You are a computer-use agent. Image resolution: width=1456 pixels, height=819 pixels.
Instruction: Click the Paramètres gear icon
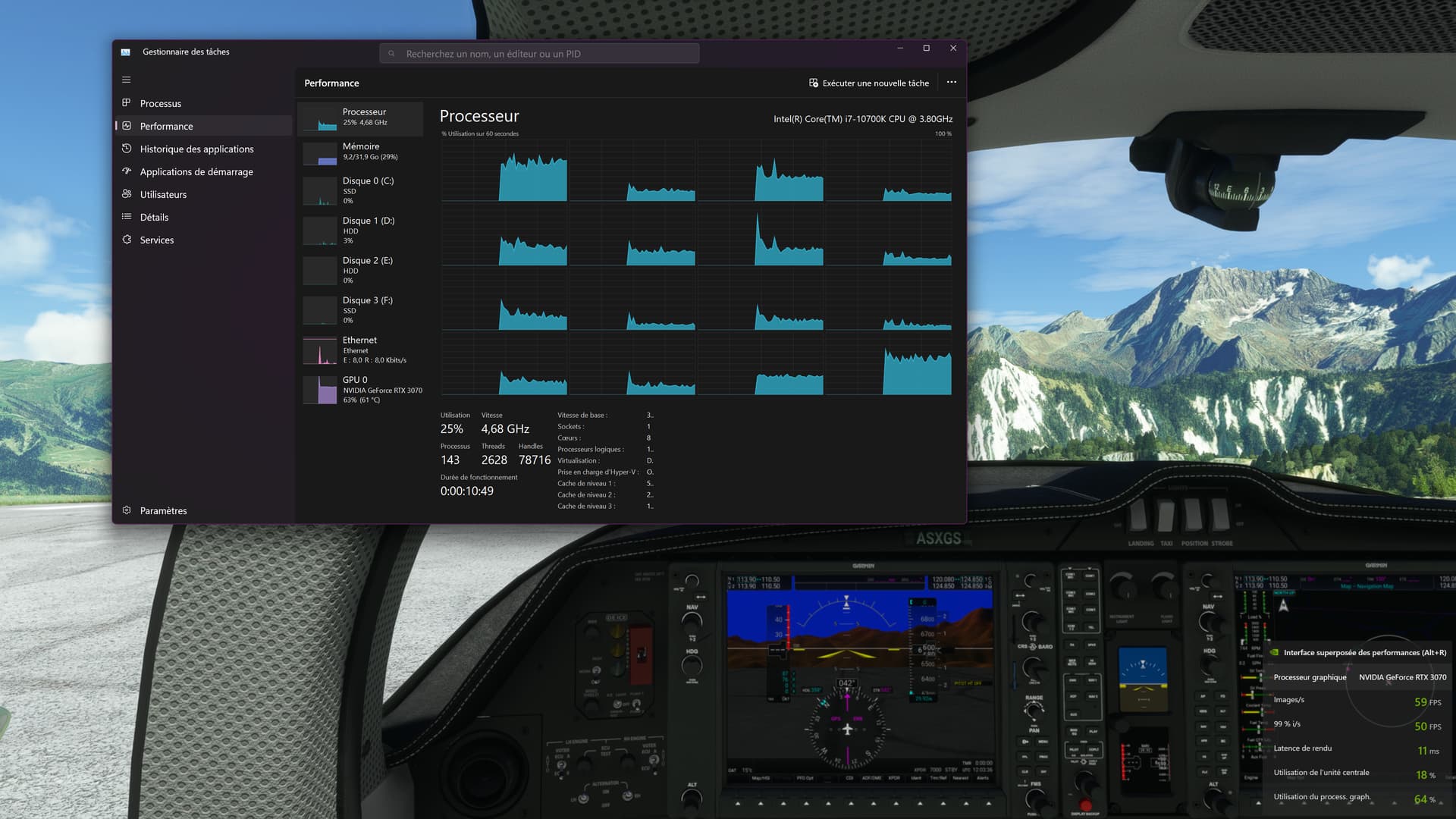(126, 510)
